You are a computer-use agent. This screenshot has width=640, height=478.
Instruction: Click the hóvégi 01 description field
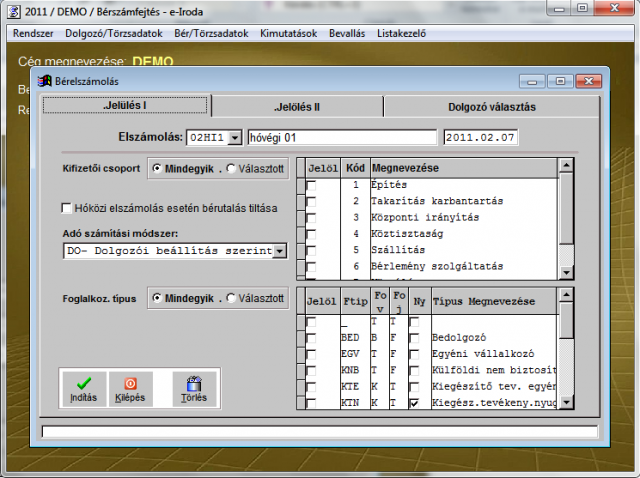click(342, 137)
